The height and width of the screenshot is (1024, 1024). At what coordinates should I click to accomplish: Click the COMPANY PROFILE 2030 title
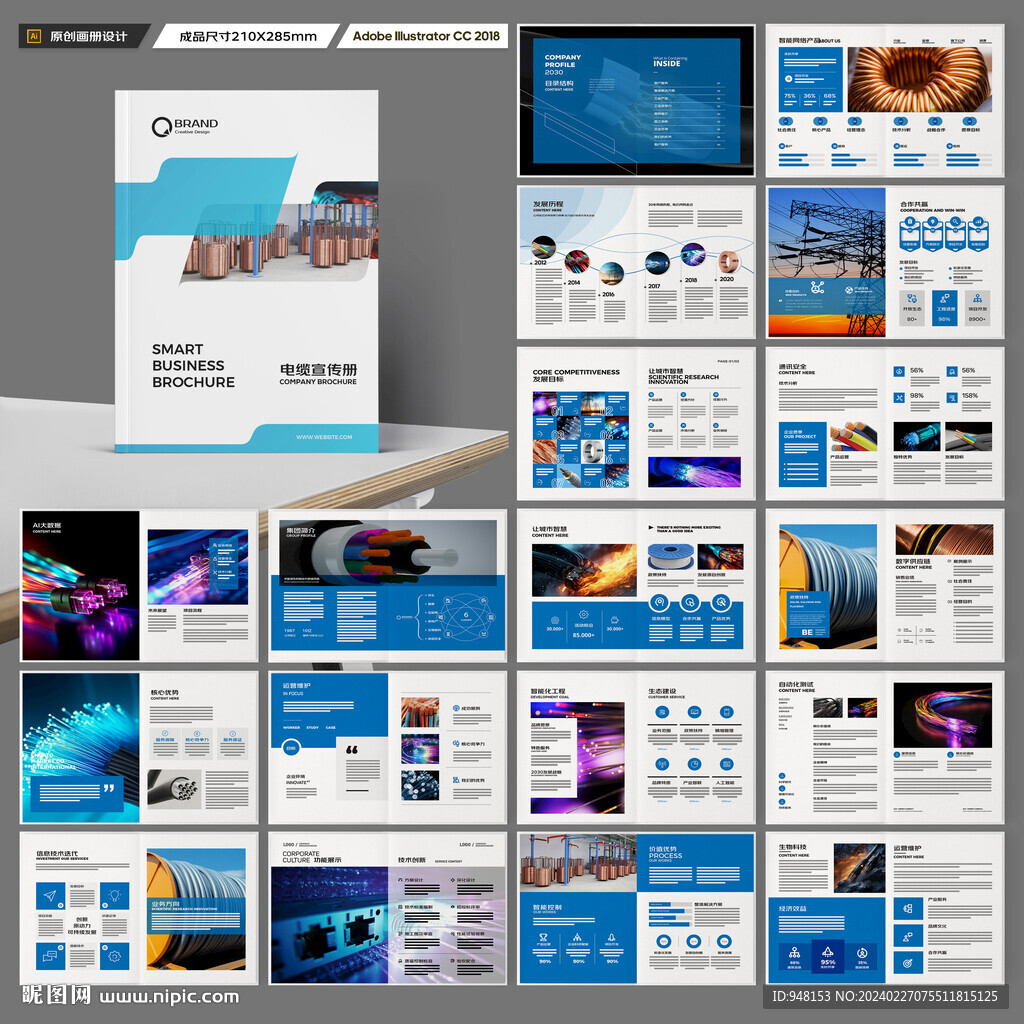click(x=562, y=65)
